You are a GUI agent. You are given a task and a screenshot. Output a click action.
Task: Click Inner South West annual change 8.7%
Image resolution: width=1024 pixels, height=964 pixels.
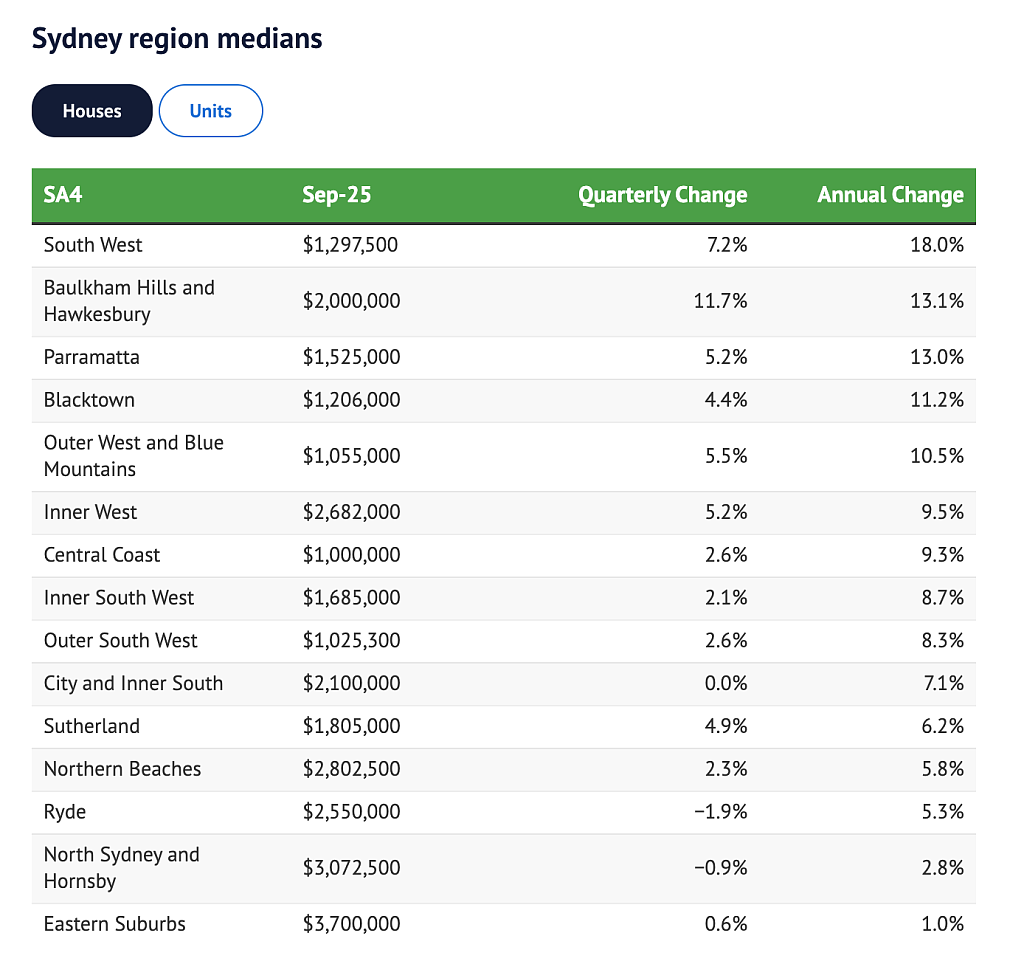(942, 598)
